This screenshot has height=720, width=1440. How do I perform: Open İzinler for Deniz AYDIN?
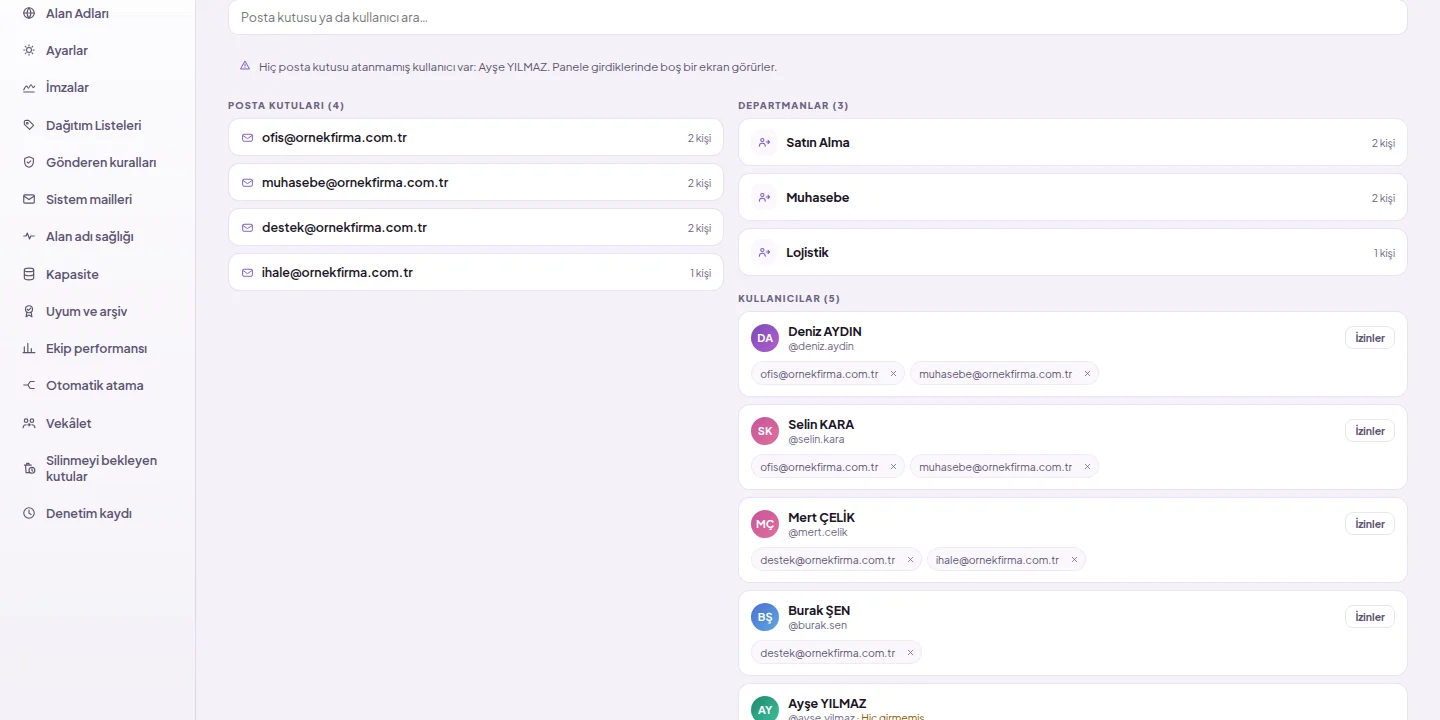(x=1369, y=338)
